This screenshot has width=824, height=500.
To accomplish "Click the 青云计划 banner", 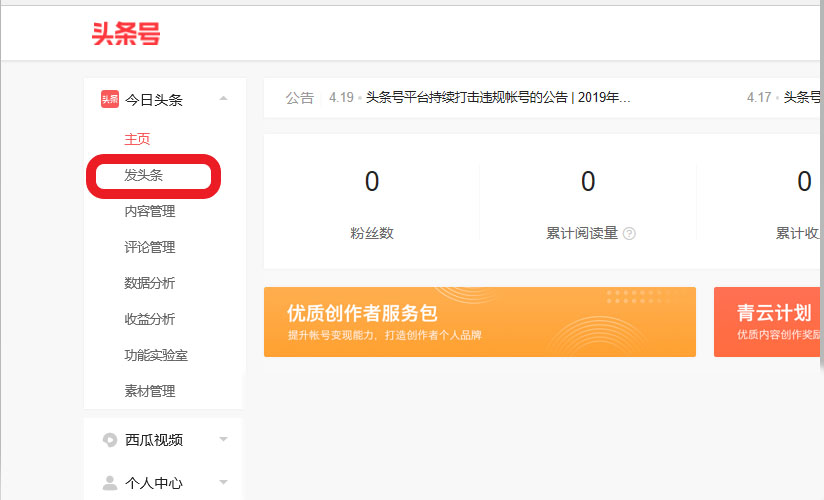I will coord(767,322).
